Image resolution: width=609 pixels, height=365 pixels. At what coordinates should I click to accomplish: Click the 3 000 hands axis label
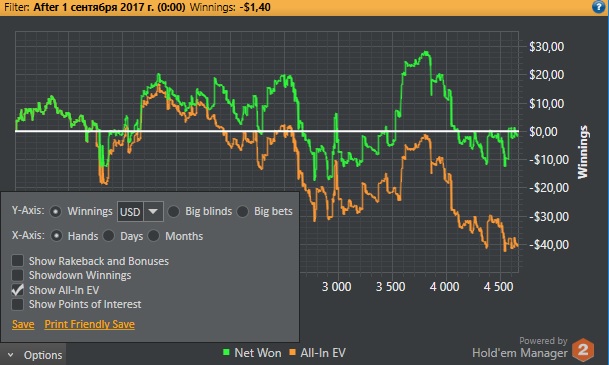coord(336,287)
